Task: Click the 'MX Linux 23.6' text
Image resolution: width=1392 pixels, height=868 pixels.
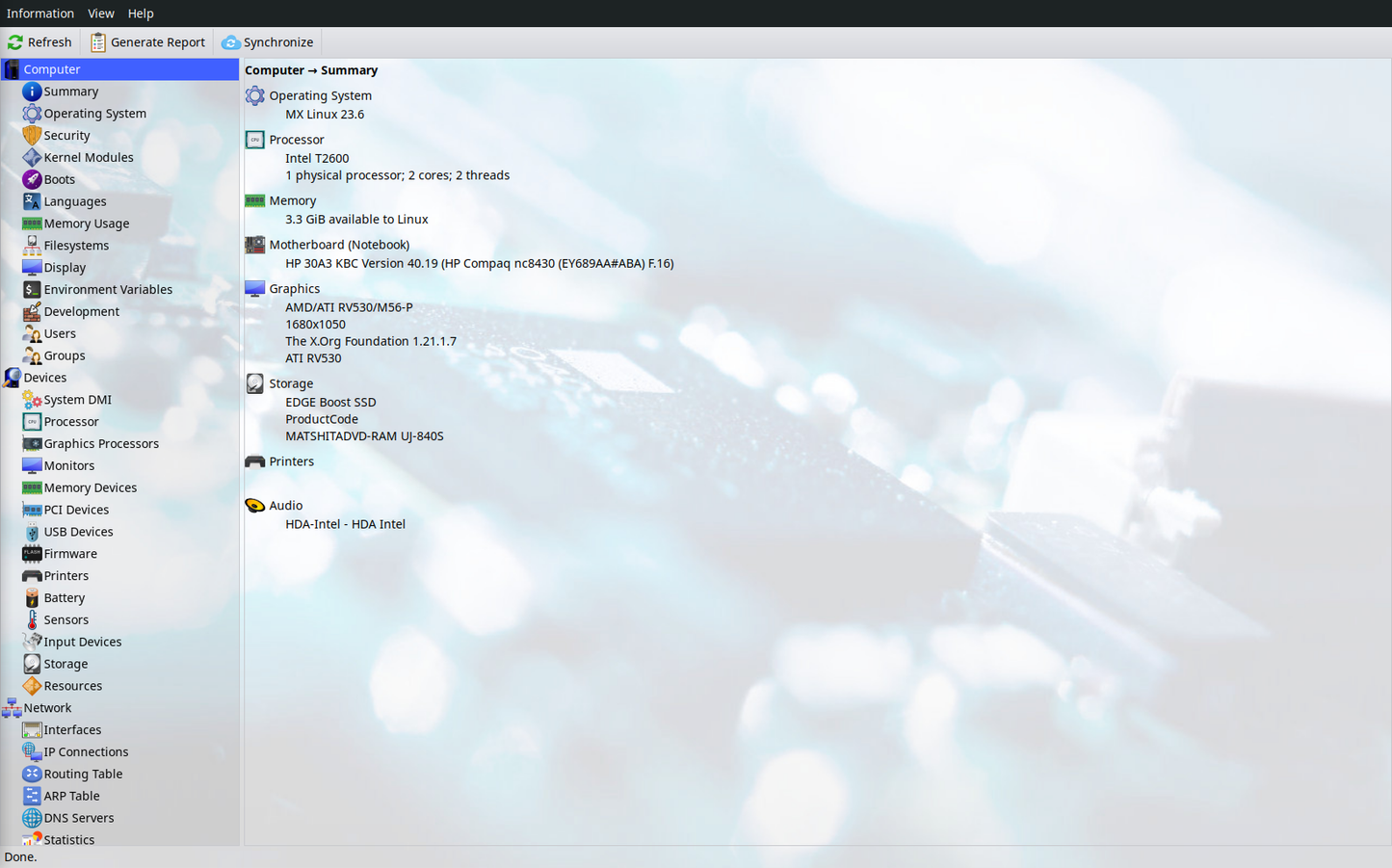Action: click(x=325, y=114)
